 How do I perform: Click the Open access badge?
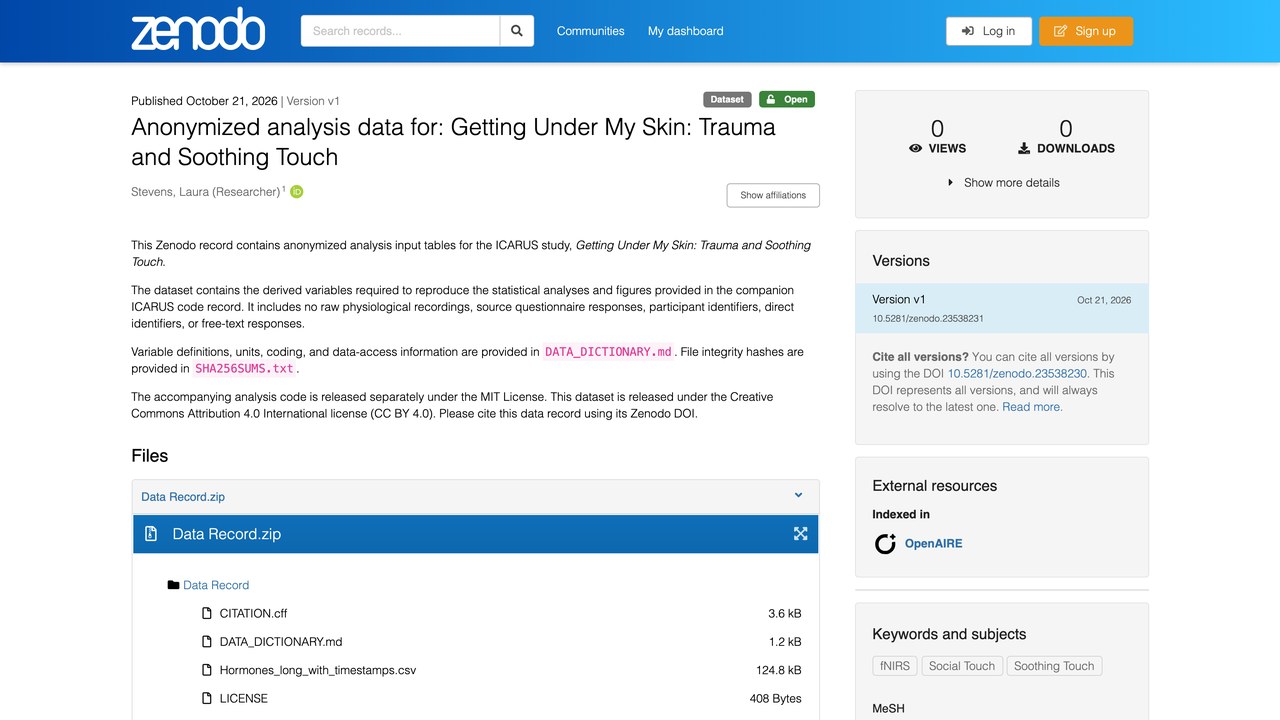(787, 99)
